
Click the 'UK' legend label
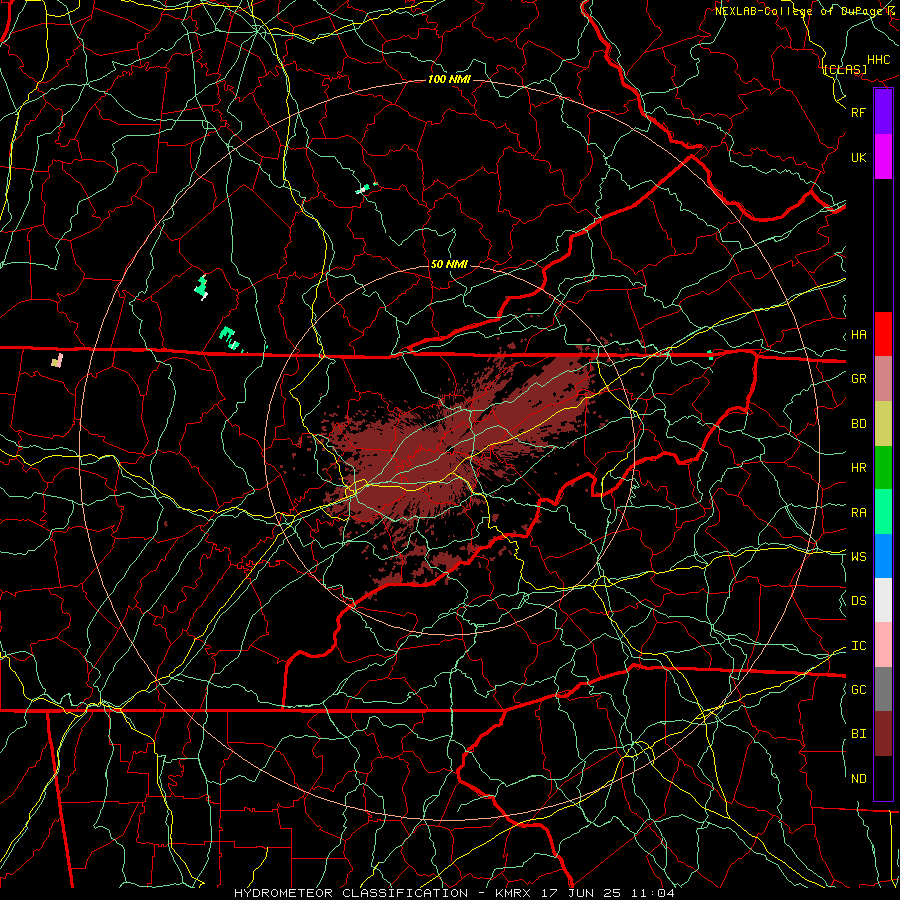click(858, 157)
